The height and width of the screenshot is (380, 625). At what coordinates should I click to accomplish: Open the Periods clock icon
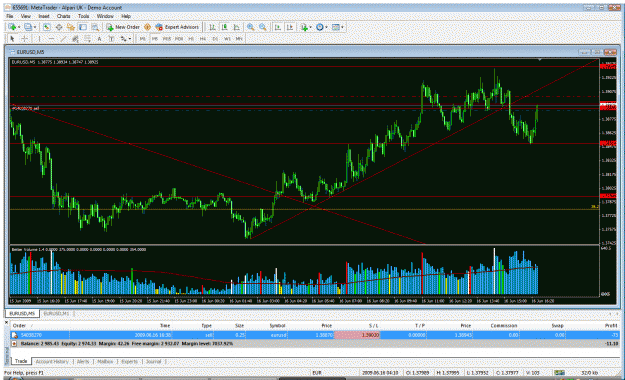[x=320, y=27]
